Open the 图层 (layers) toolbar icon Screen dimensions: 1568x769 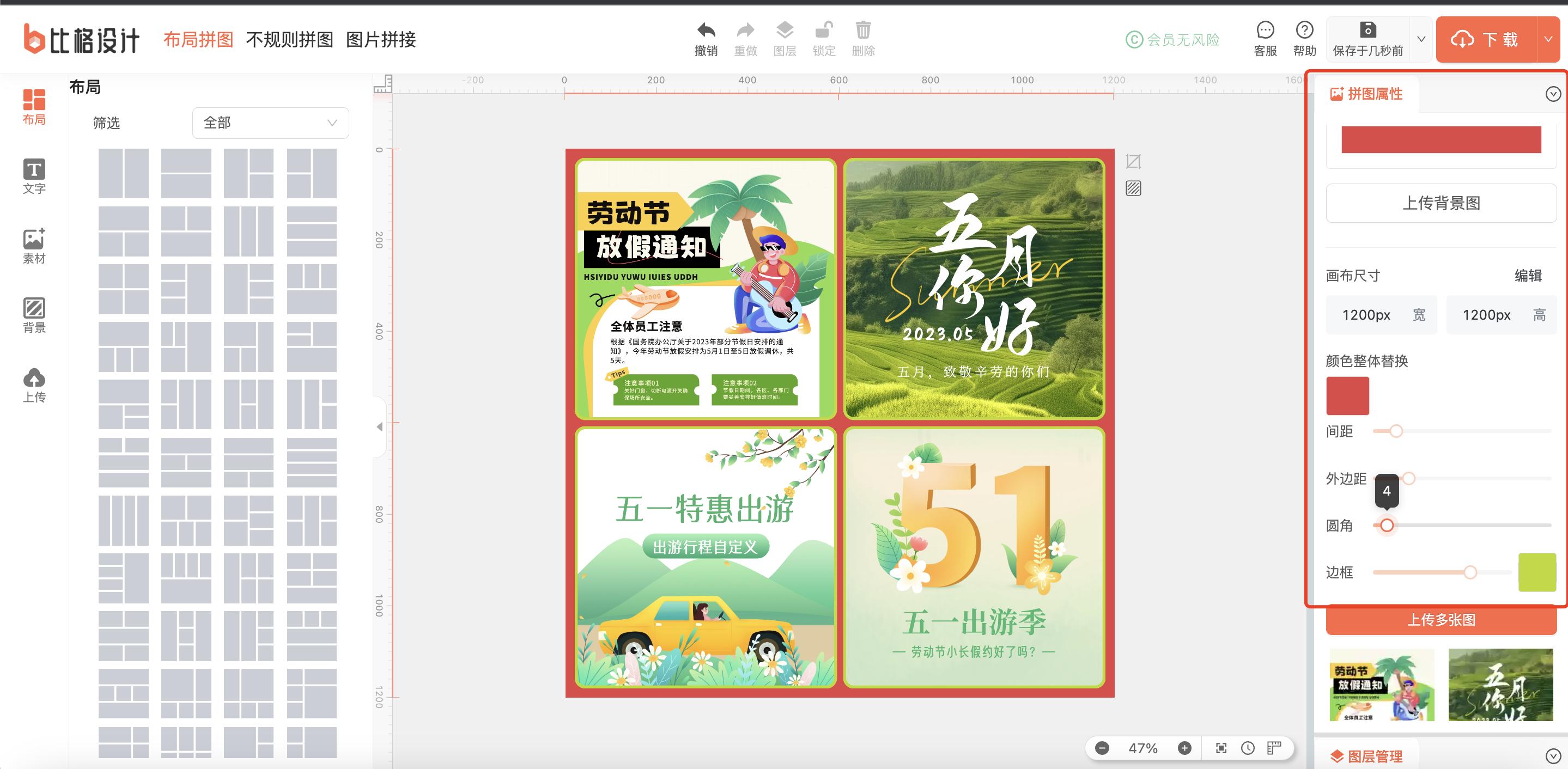pyautogui.click(x=785, y=30)
